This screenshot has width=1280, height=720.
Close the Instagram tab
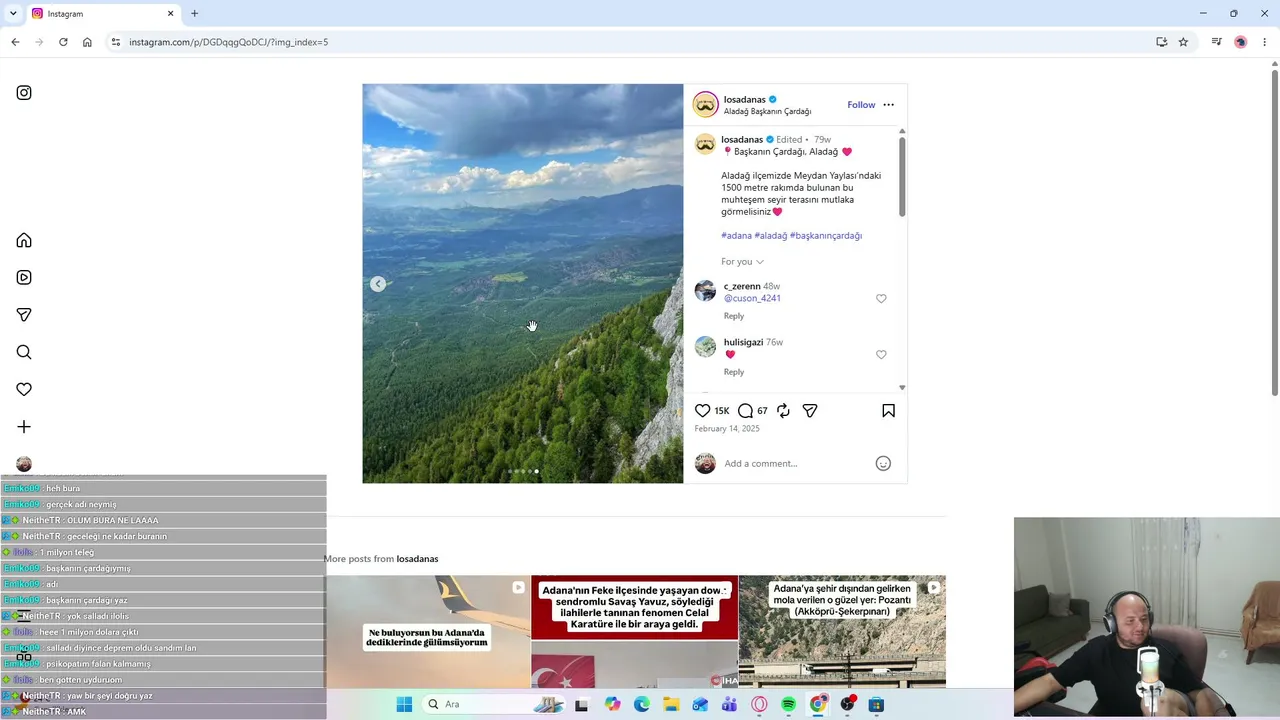pos(170,14)
